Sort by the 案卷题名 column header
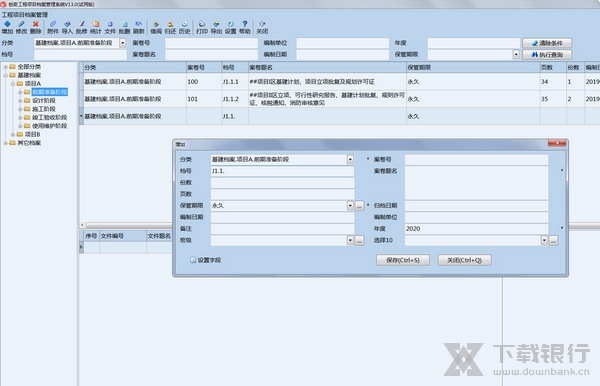 click(327, 68)
